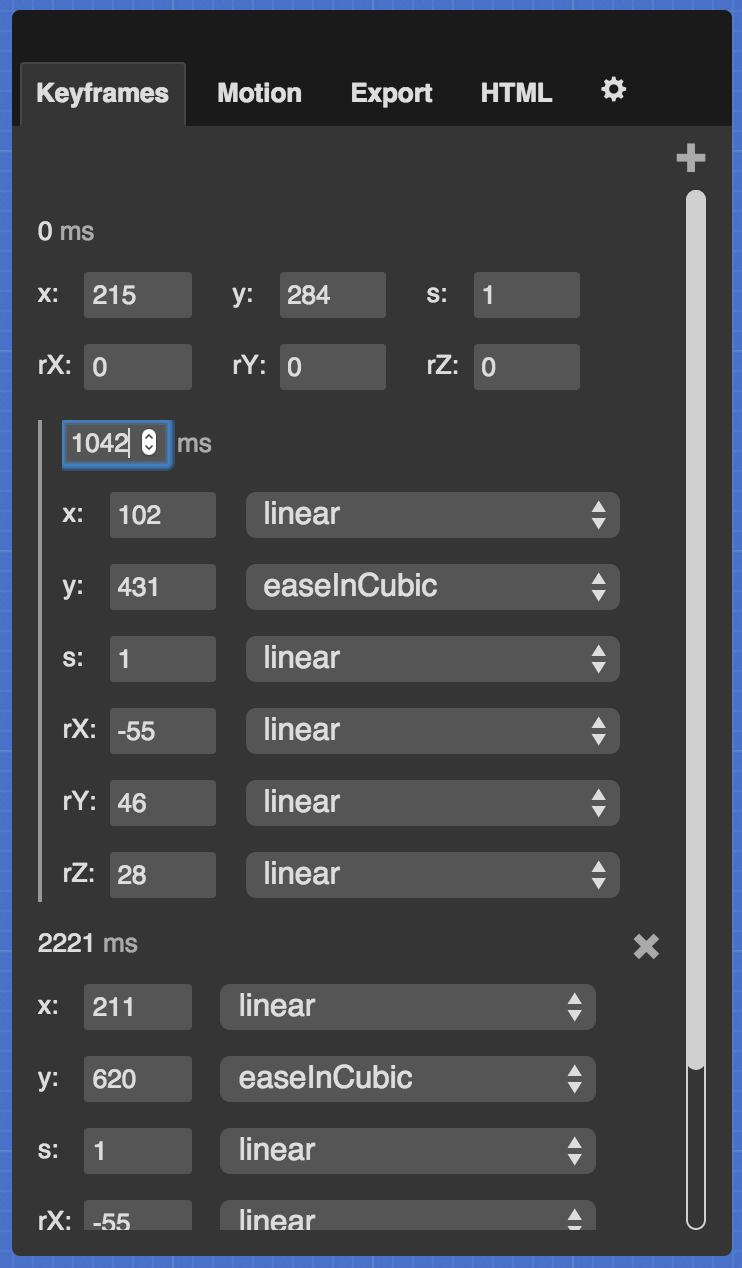
Task: Open y easeInCubic dropdown of 1042 ms keyframe
Action: (x=433, y=587)
